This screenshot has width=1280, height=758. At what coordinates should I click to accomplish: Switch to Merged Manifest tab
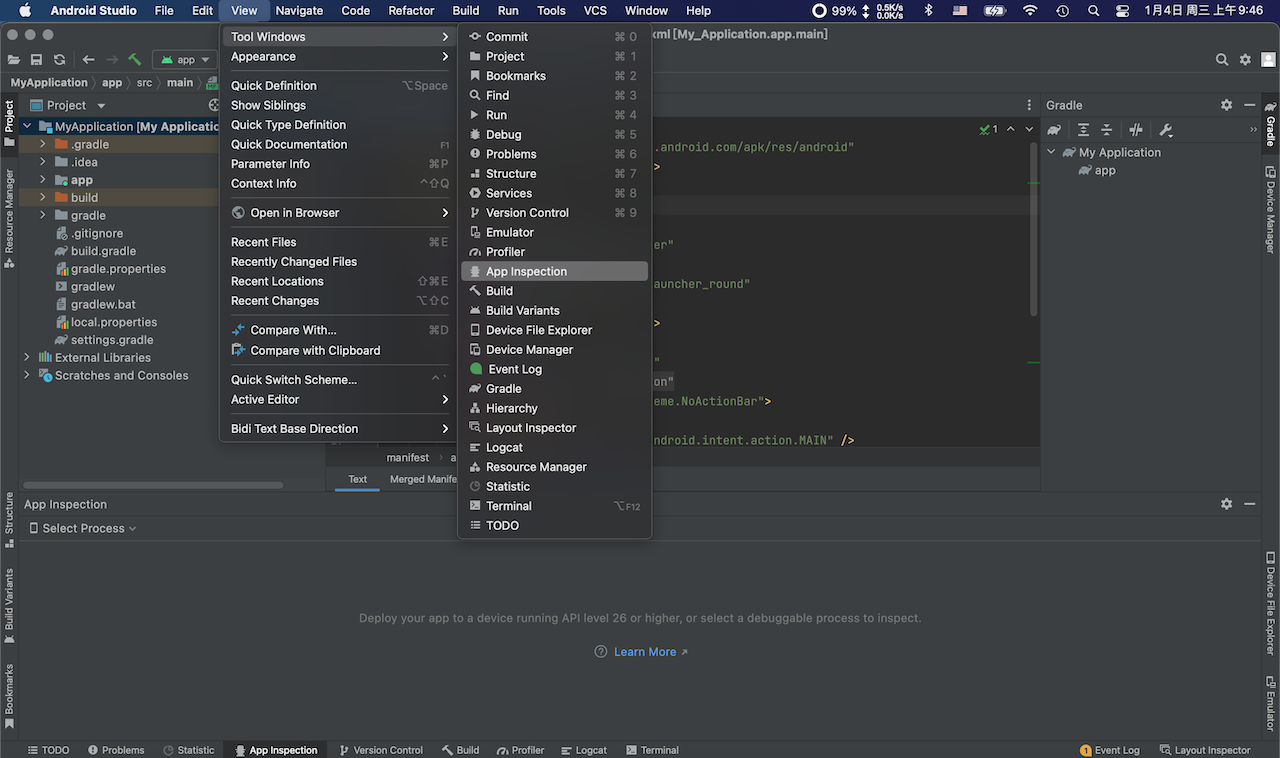click(423, 479)
